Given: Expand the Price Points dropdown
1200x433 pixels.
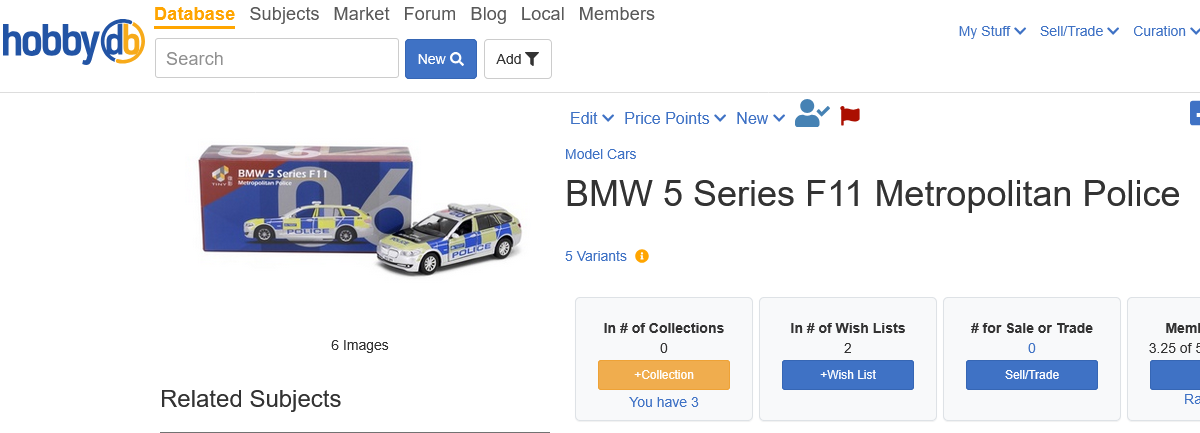Looking at the screenshot, I should (x=673, y=118).
